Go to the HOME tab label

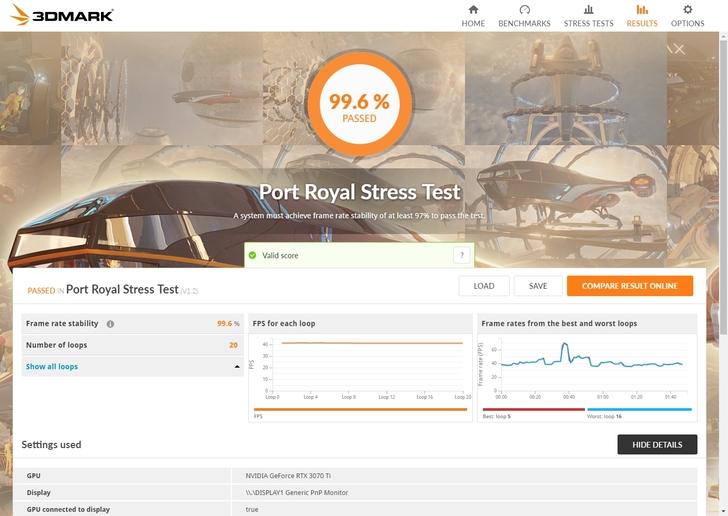pos(473,23)
